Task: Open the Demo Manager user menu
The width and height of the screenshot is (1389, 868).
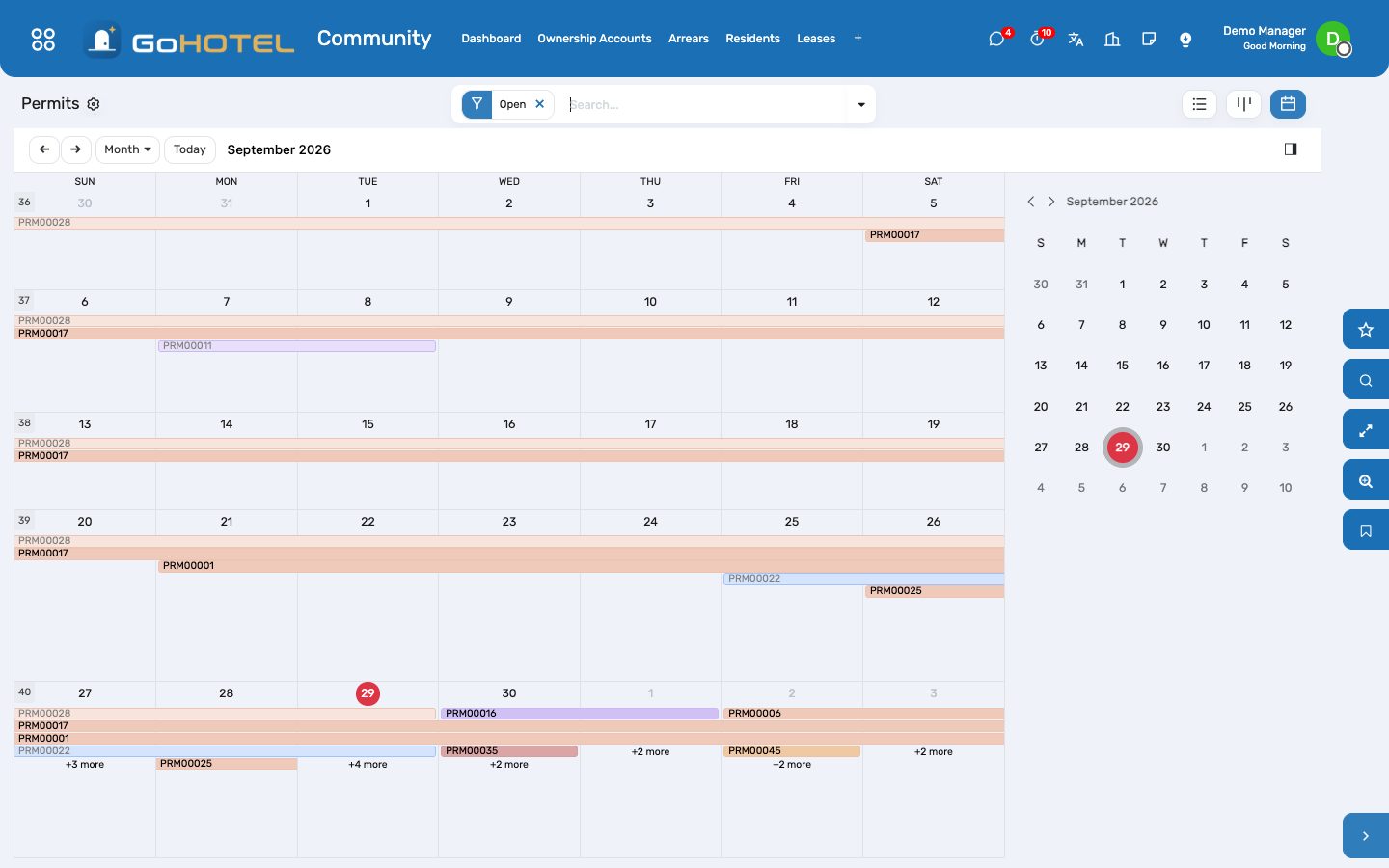Action: coord(1286,39)
